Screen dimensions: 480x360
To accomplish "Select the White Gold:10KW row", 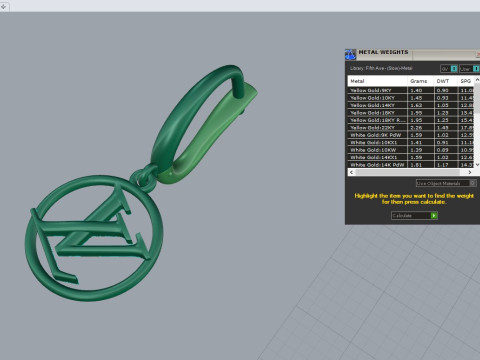I will [411, 150].
